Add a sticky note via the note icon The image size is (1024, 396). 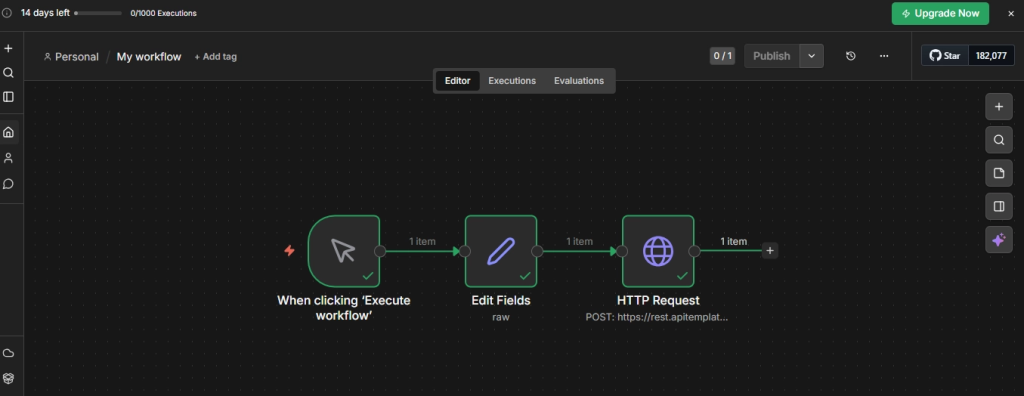pos(999,173)
